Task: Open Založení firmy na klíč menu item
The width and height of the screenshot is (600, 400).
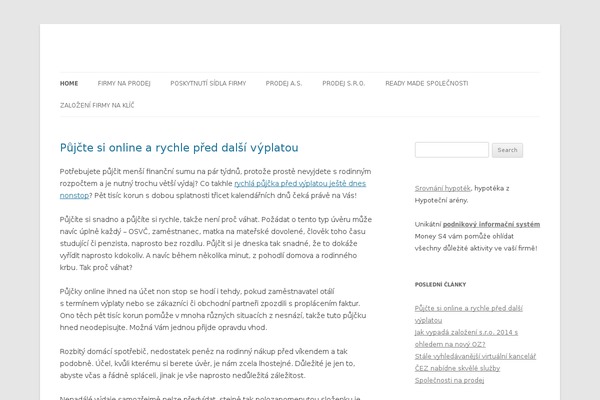Action: point(97,105)
